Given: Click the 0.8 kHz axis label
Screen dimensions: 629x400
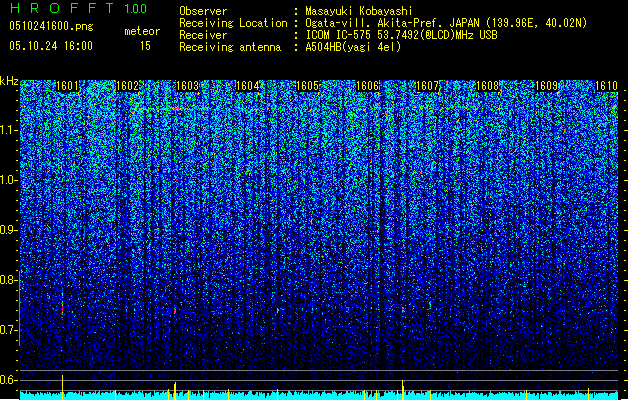Looking at the screenshot, I should [x=8, y=280].
